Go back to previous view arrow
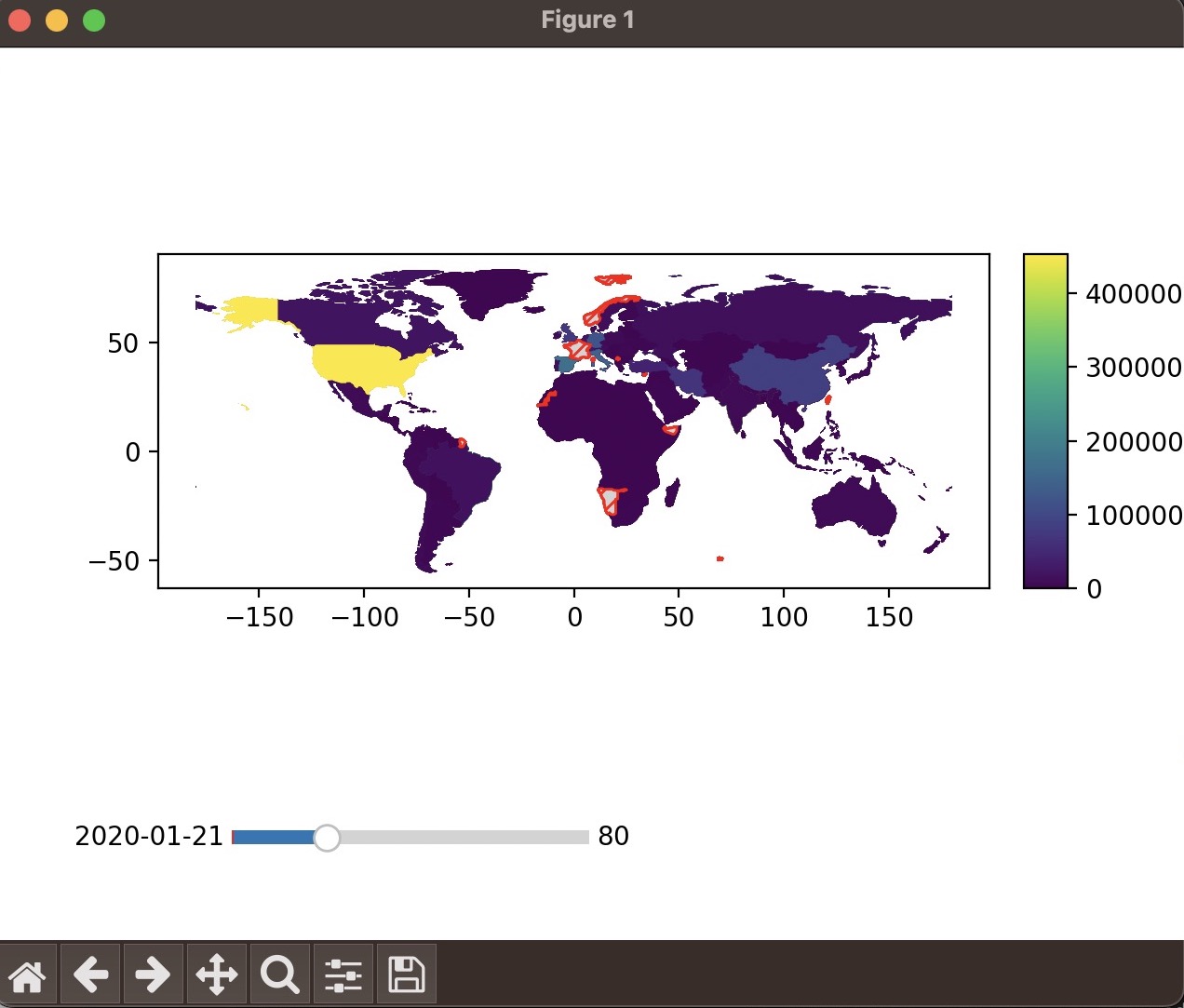Screen dimensions: 1184x1008 pyautogui.click(x=90, y=974)
